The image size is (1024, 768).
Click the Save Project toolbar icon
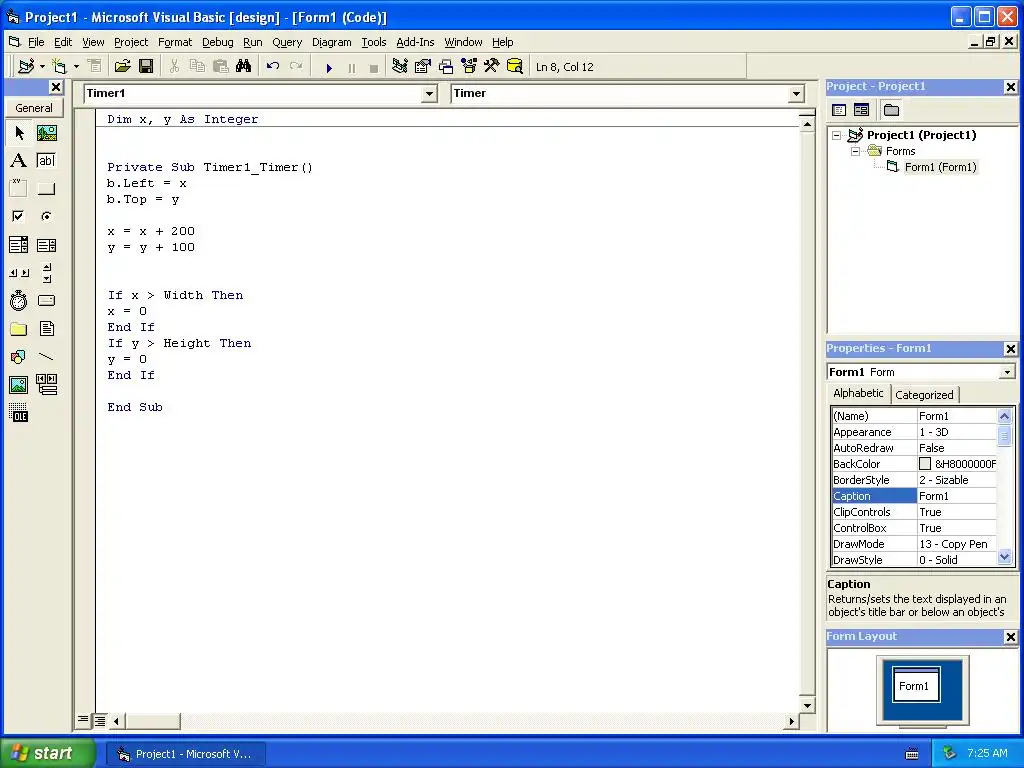146,66
